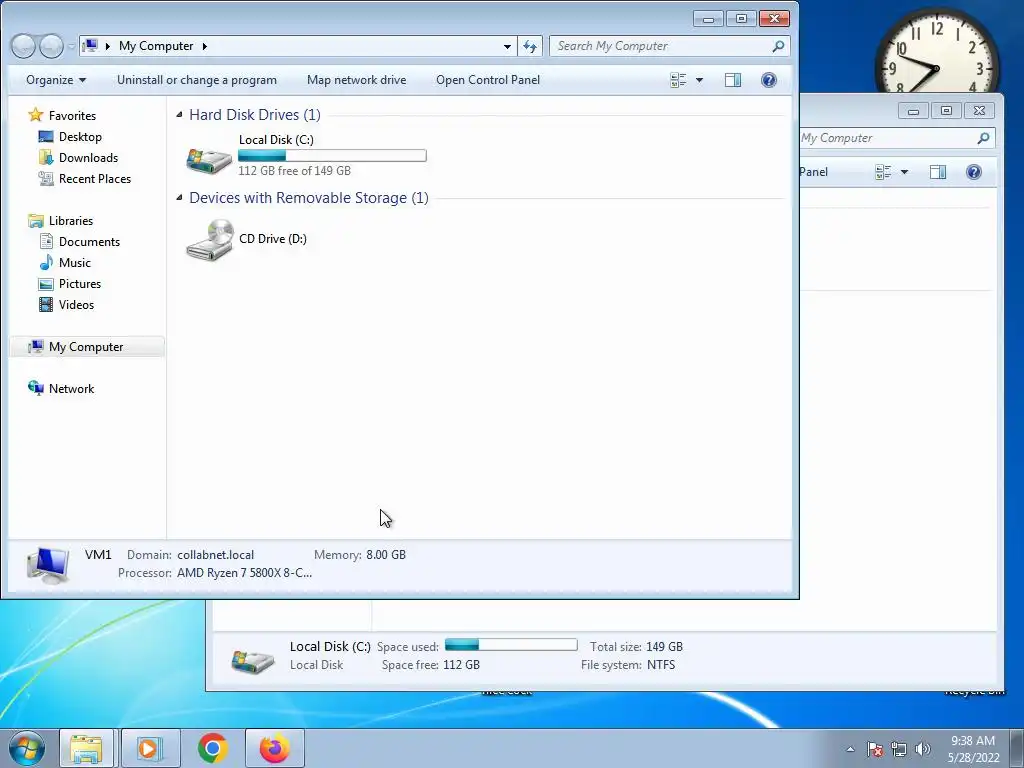Image resolution: width=1024 pixels, height=768 pixels.
Task: Launch Windows Media Player from taskbar
Action: tap(150, 748)
